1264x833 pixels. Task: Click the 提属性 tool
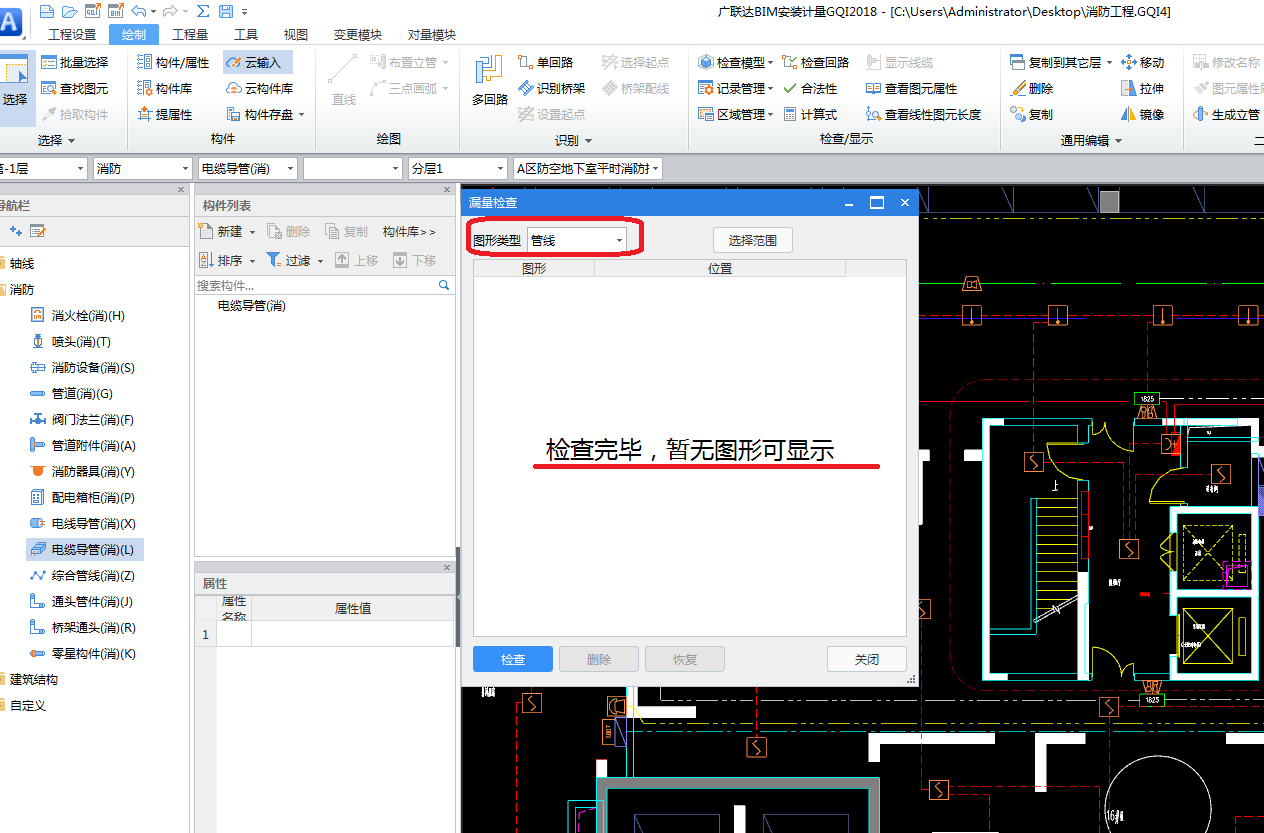[165, 114]
